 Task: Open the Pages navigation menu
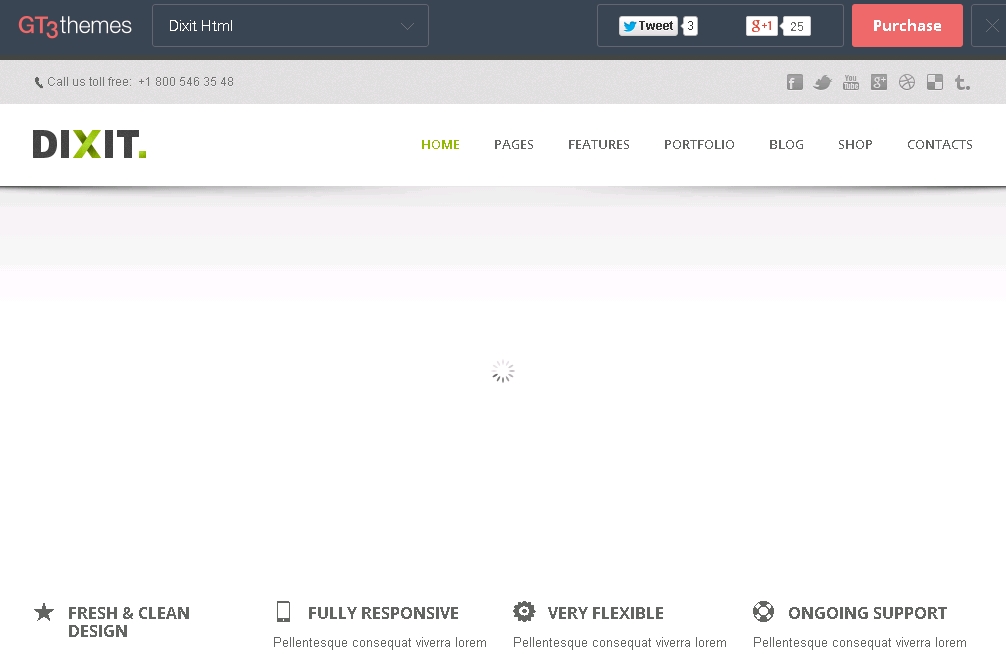(514, 145)
